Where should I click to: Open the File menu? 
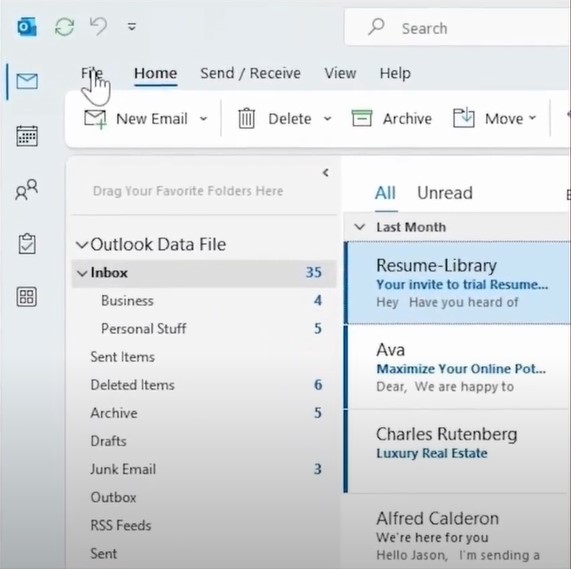[x=92, y=73]
